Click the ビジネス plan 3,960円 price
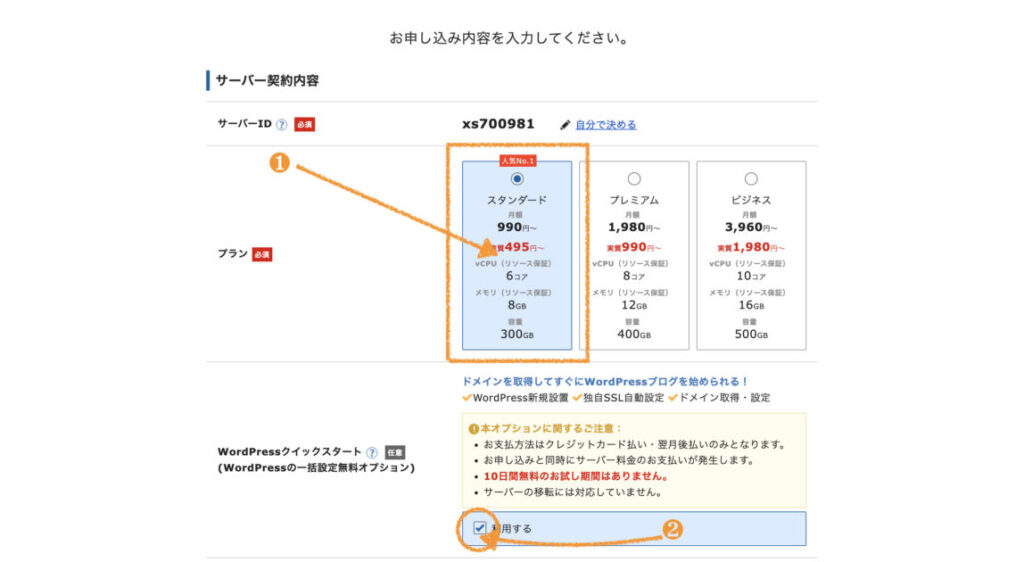Image resolution: width=1024 pixels, height=562 pixels. coord(751,227)
